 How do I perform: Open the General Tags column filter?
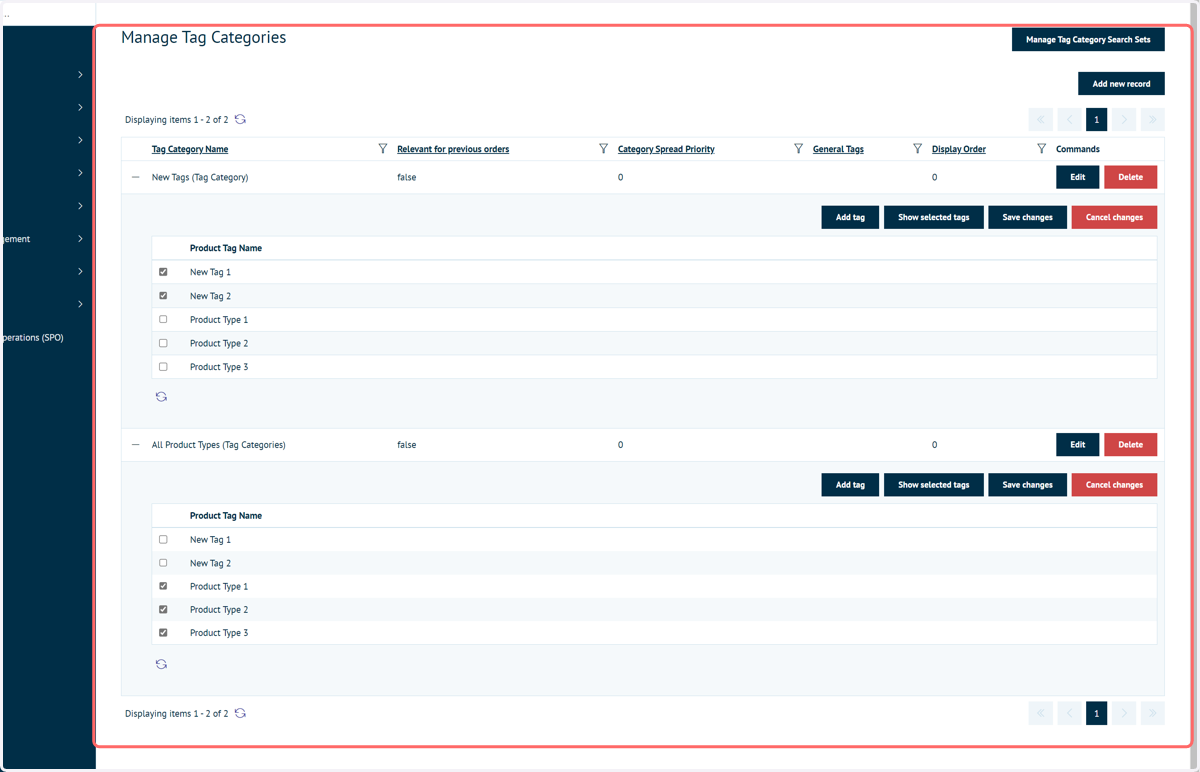[x=917, y=149]
